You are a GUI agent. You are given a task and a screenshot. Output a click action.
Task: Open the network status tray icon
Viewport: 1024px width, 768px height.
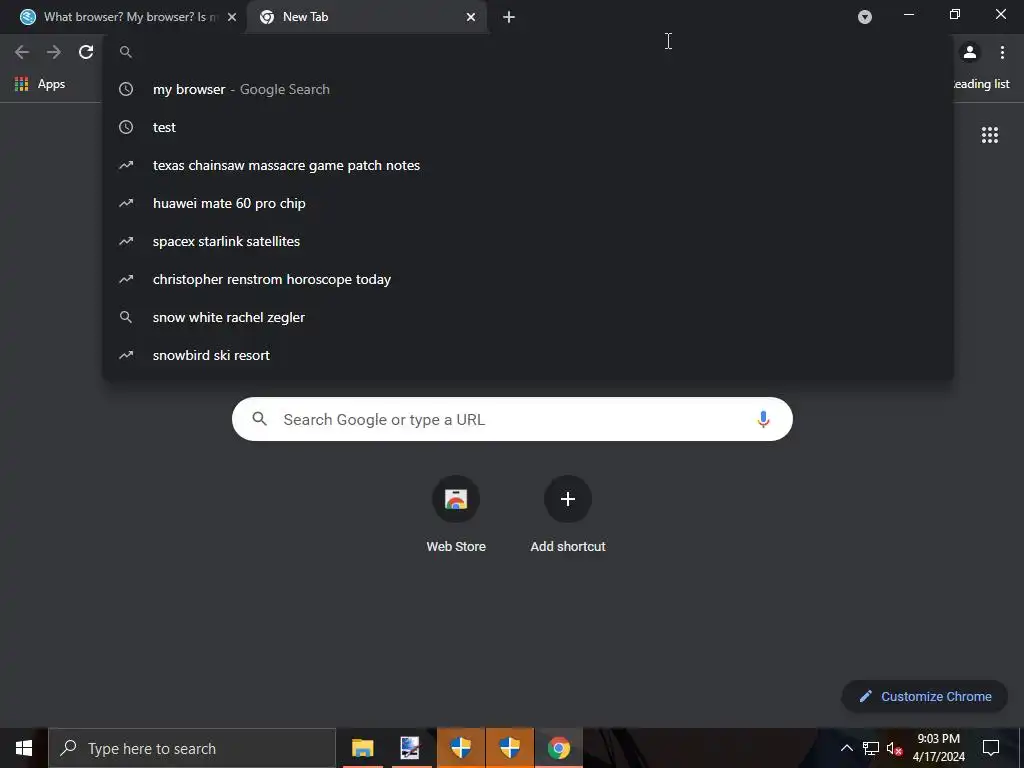pos(871,748)
